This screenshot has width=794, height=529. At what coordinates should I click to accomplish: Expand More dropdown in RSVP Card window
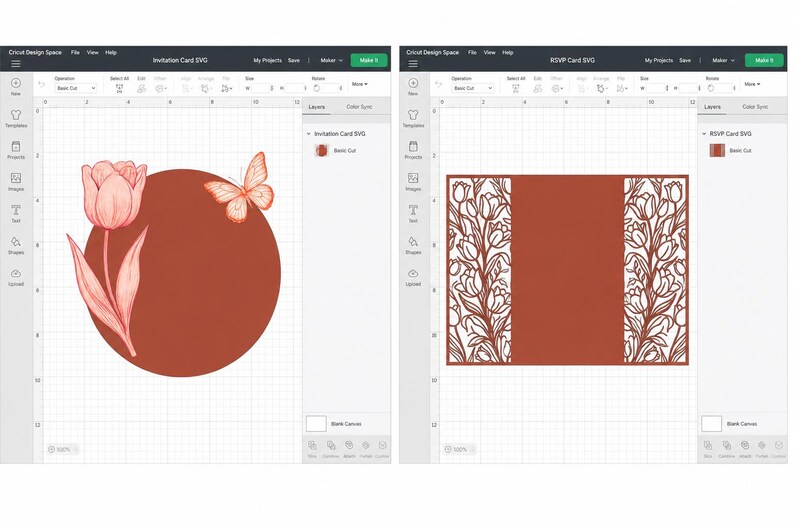pyautogui.click(x=752, y=84)
